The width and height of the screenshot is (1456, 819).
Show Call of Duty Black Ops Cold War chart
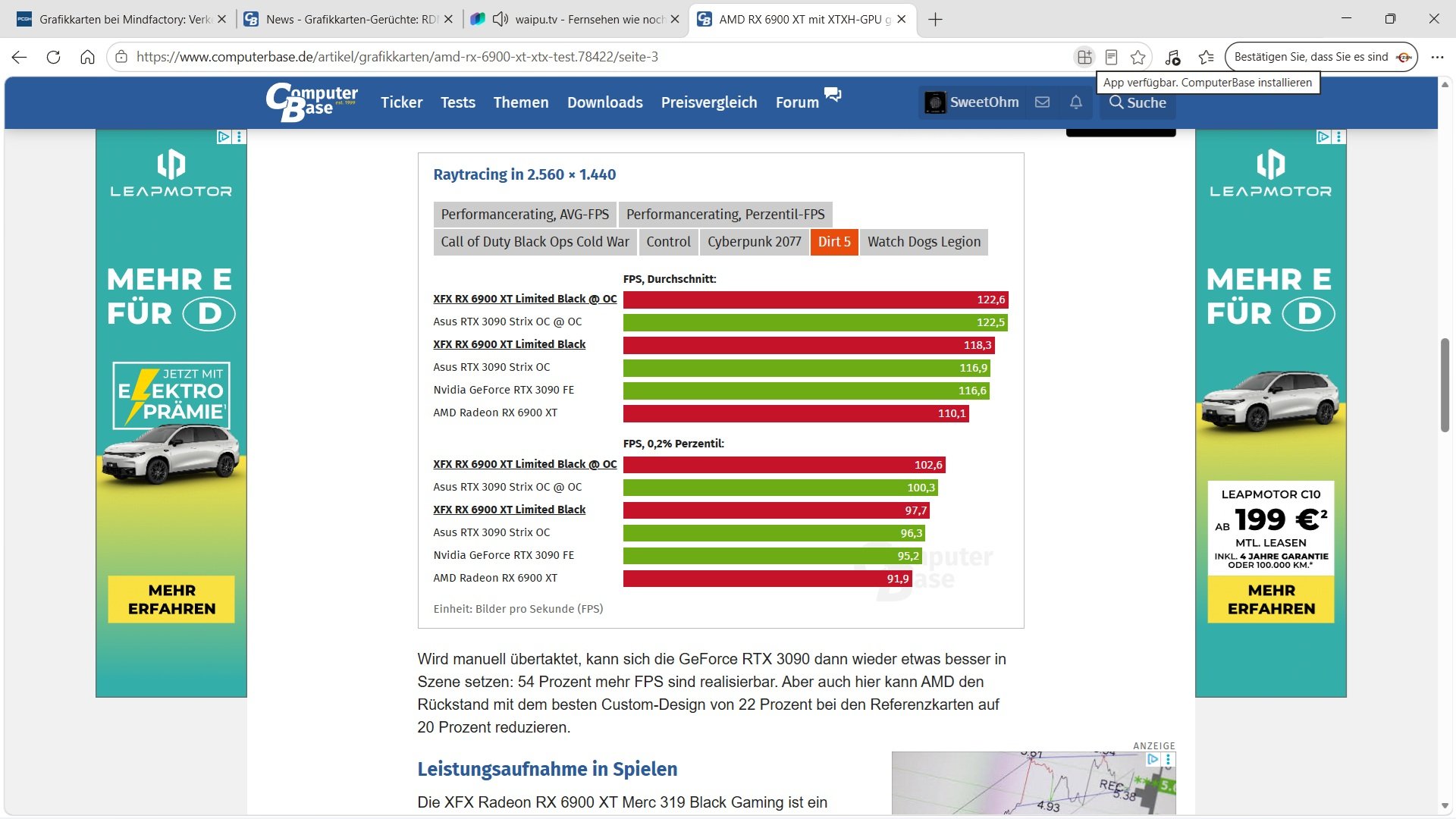coord(535,242)
